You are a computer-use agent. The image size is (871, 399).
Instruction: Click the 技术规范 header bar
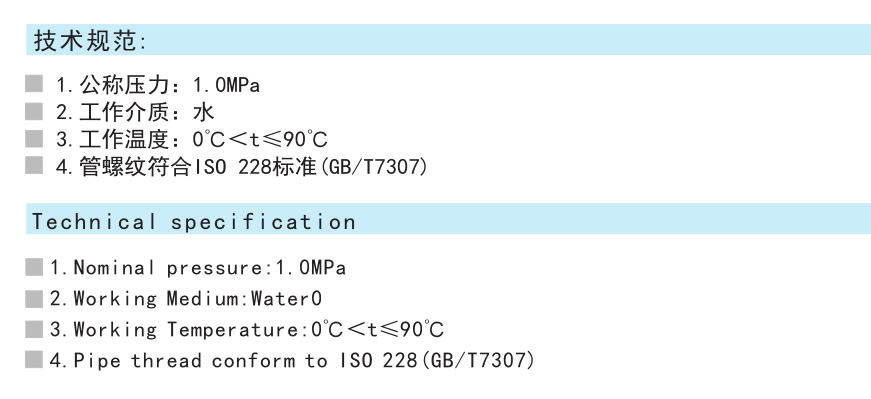[448, 40]
